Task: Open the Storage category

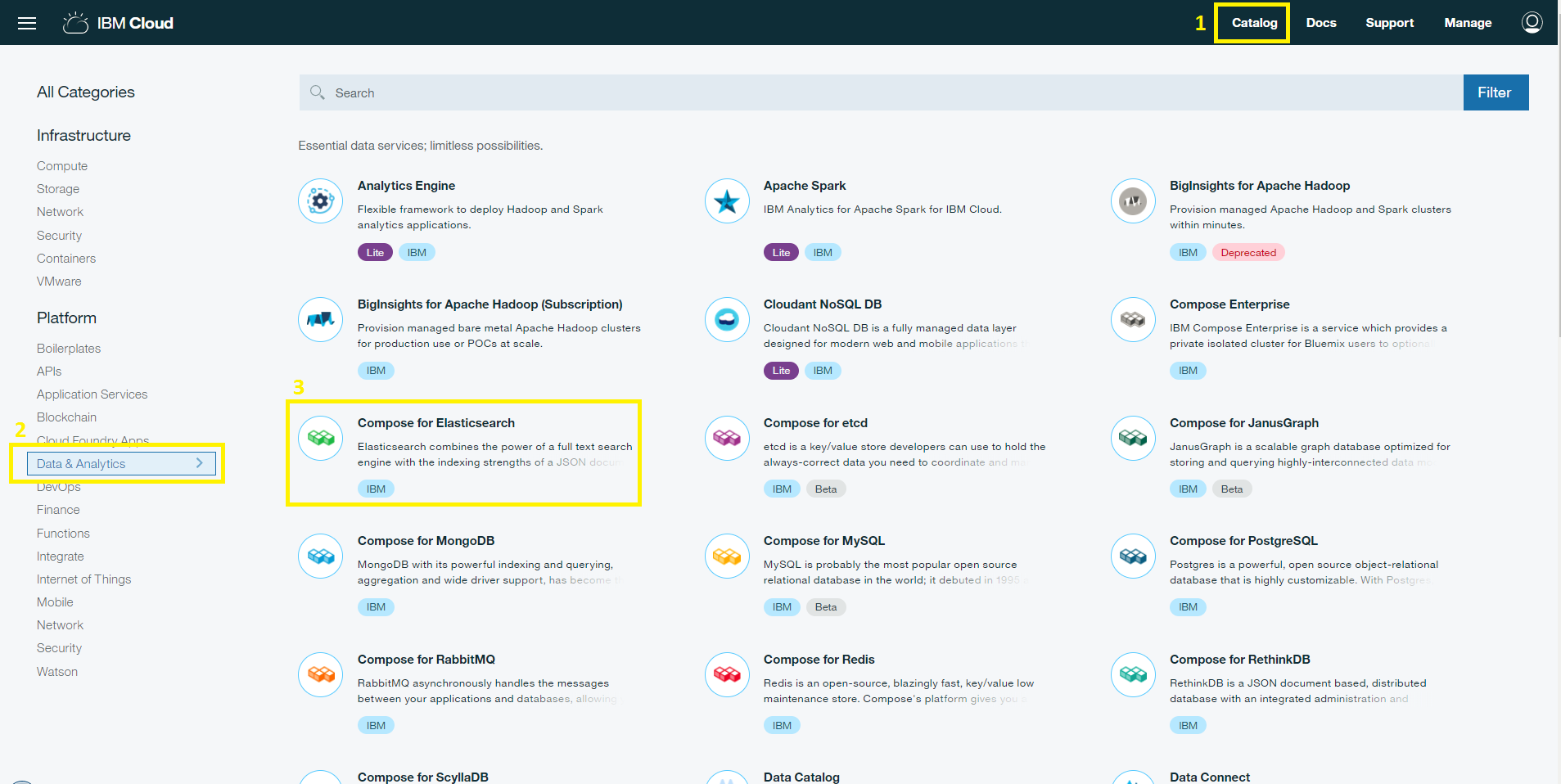Action: coord(57,188)
